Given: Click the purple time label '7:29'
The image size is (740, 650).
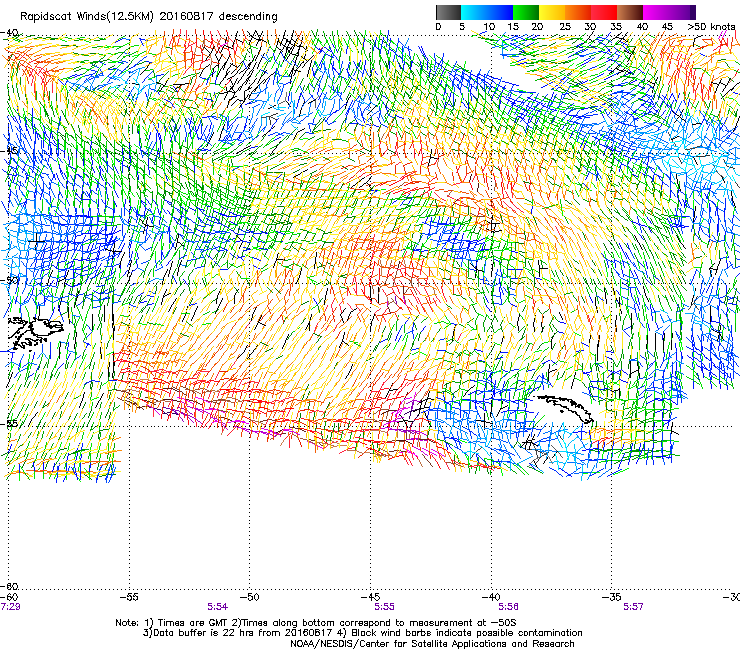Looking at the screenshot, I should 10,607.
